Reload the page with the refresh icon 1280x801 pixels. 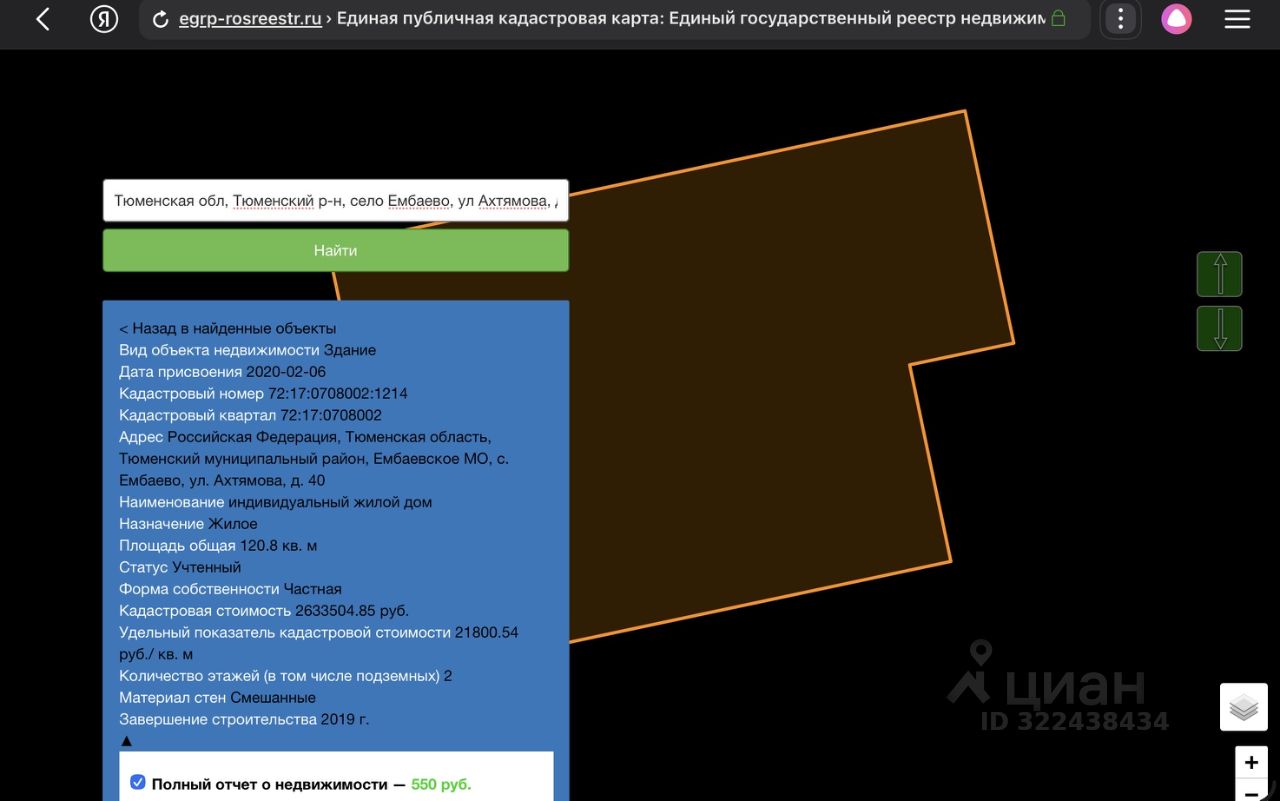pyautogui.click(x=160, y=19)
